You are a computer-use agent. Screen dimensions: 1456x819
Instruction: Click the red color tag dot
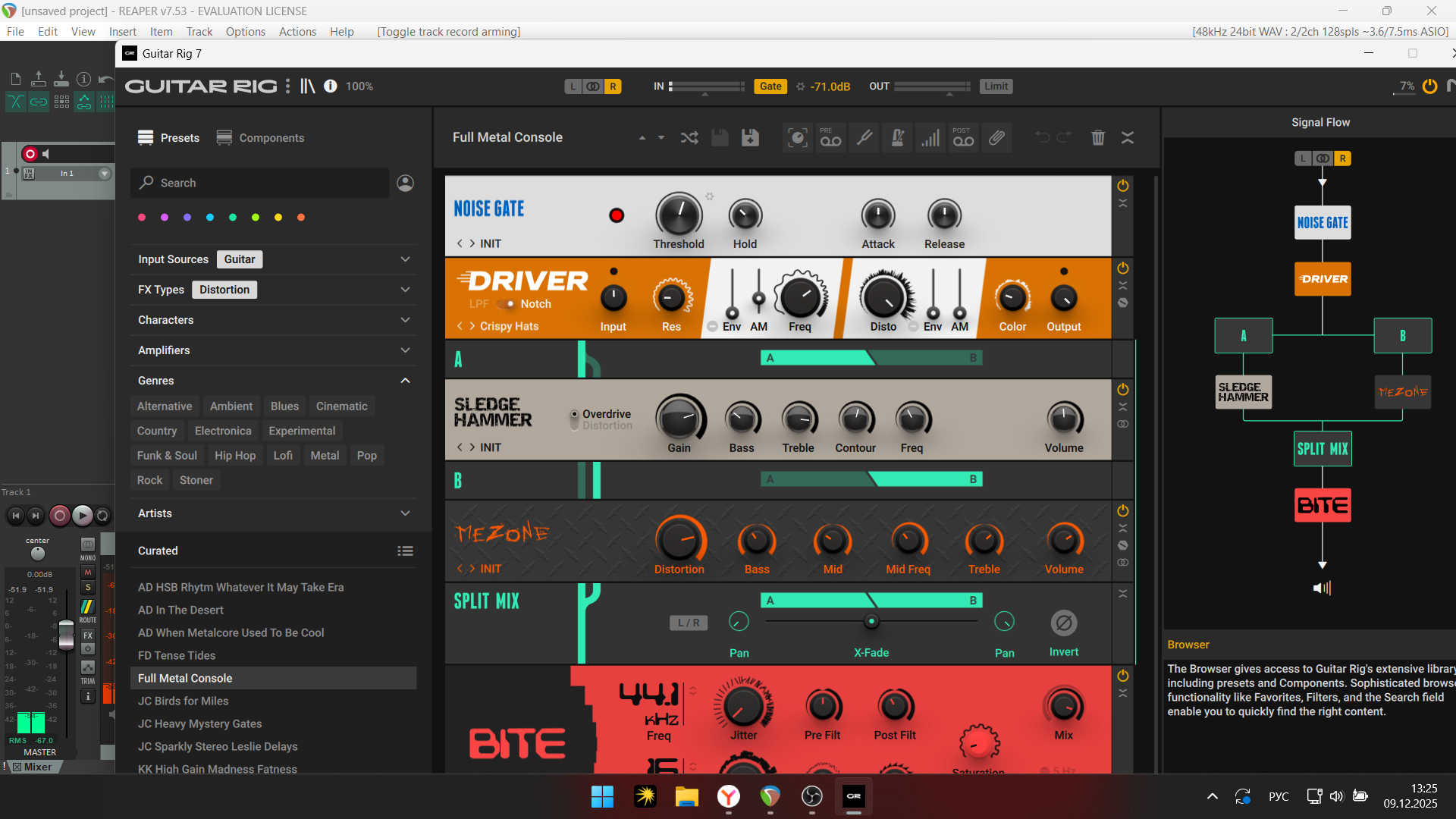pyautogui.click(x=142, y=218)
